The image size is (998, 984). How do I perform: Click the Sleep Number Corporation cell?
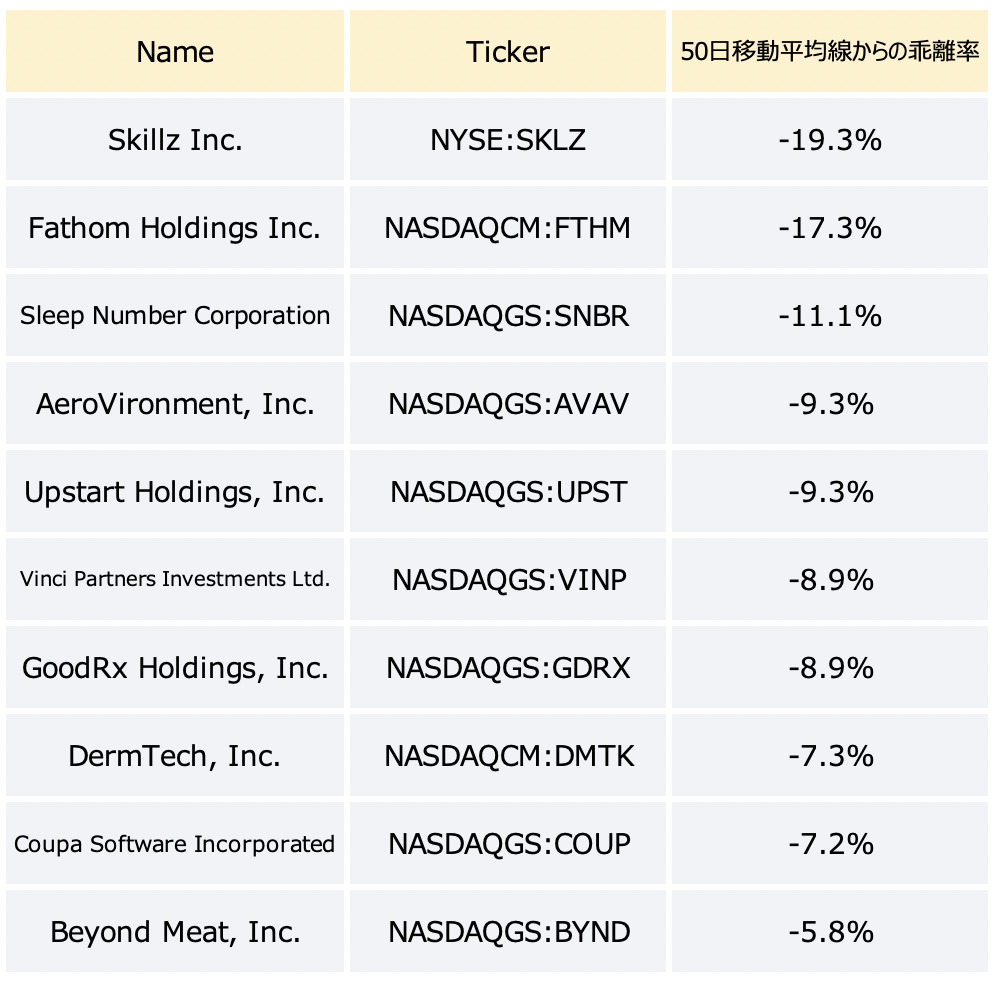click(x=175, y=315)
